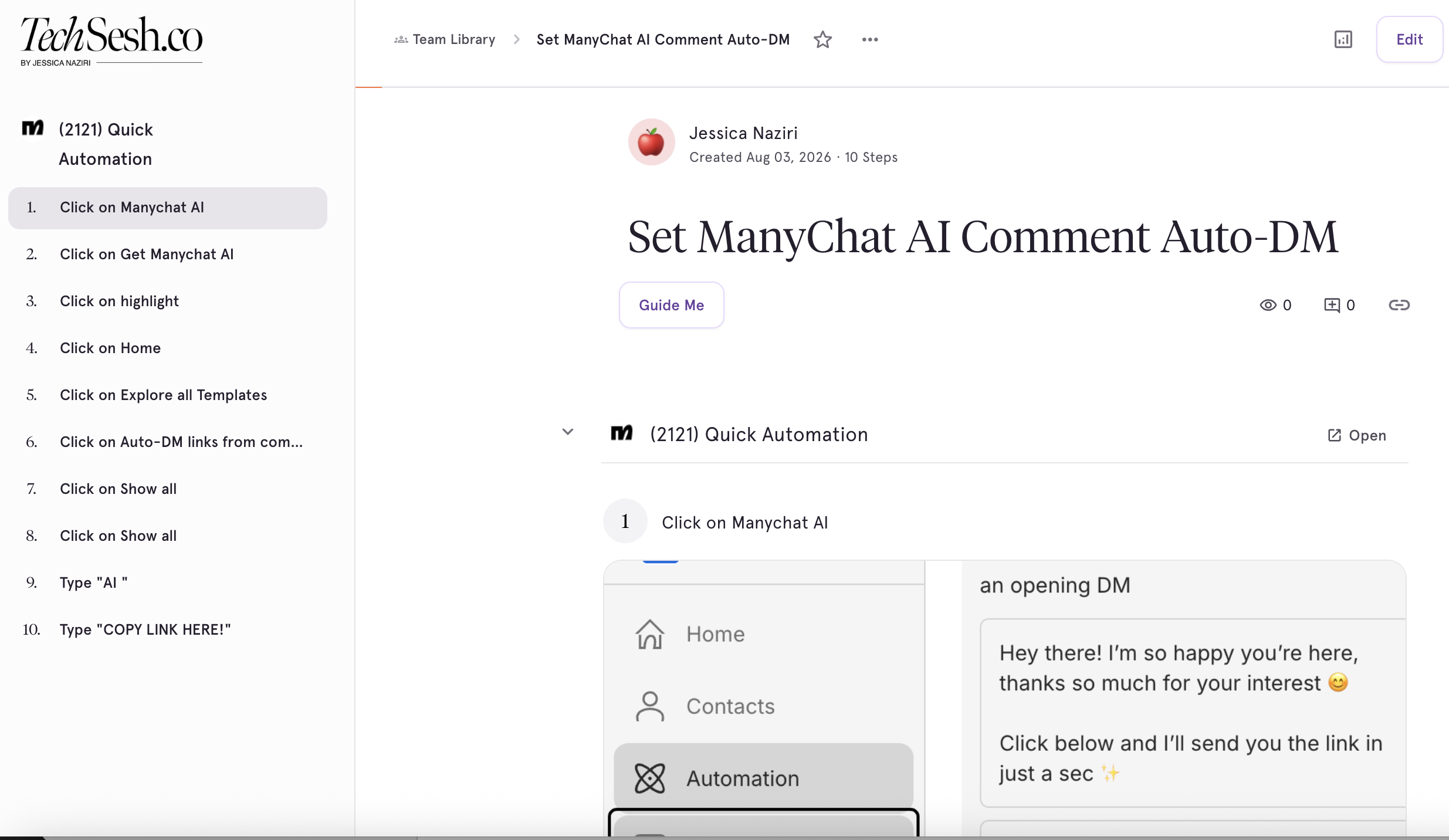The image size is (1449, 840).
Task: Open step 8 Click on Show all
Action: pos(168,536)
